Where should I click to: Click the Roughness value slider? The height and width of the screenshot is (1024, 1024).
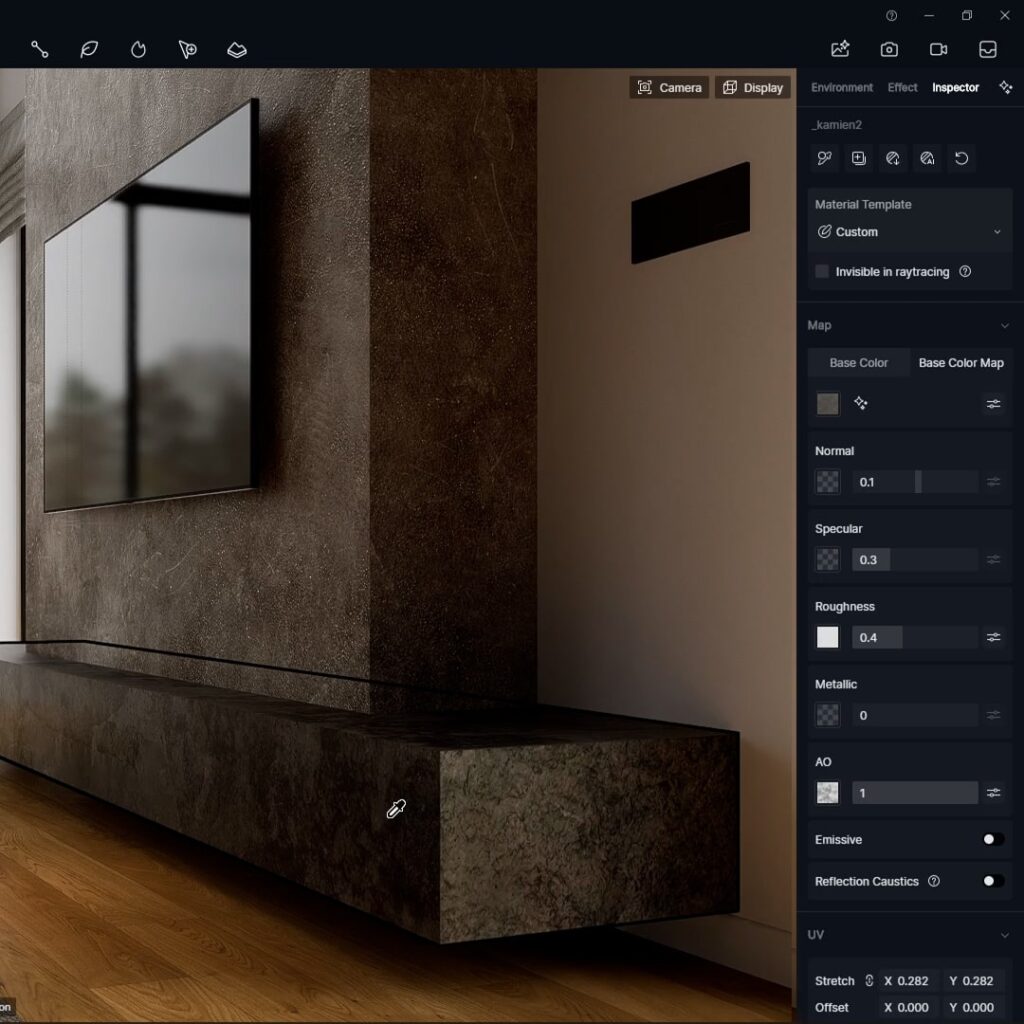[x=914, y=637]
